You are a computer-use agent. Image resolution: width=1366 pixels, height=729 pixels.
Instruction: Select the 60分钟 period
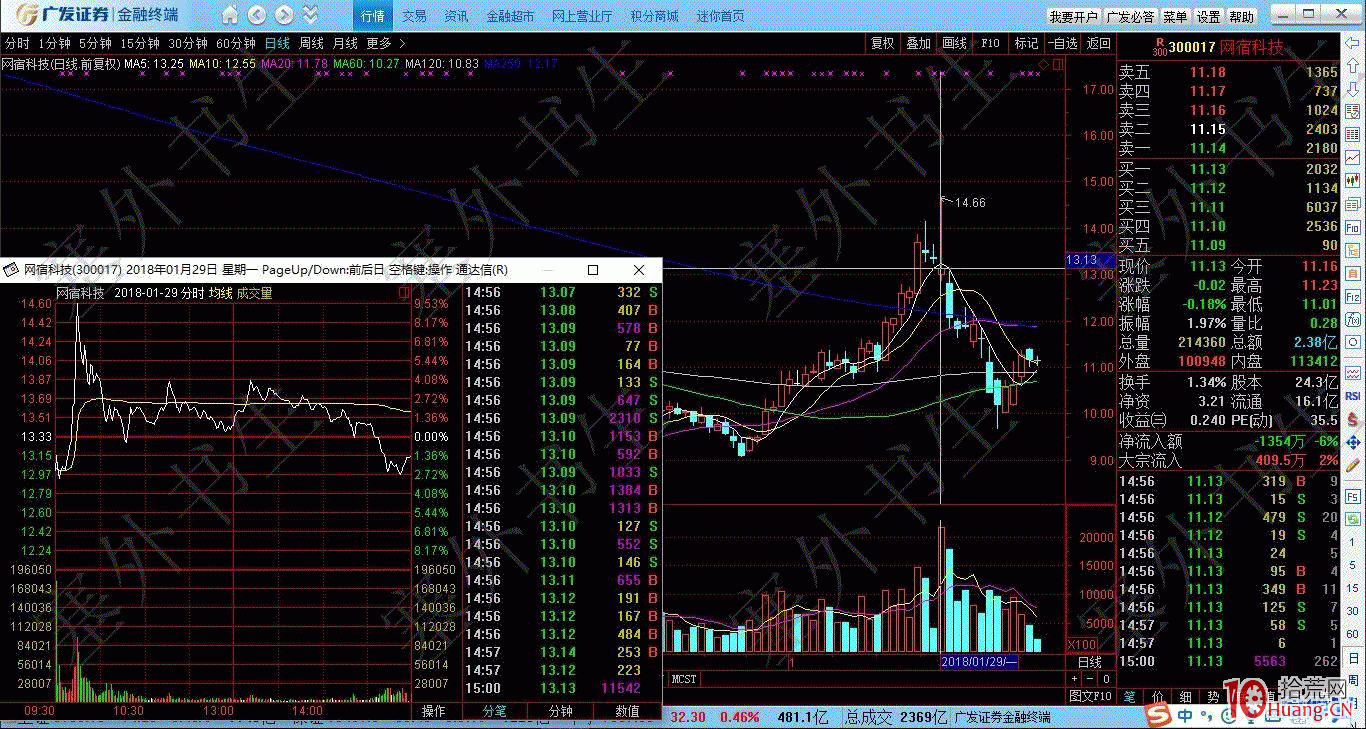pyautogui.click(x=236, y=43)
